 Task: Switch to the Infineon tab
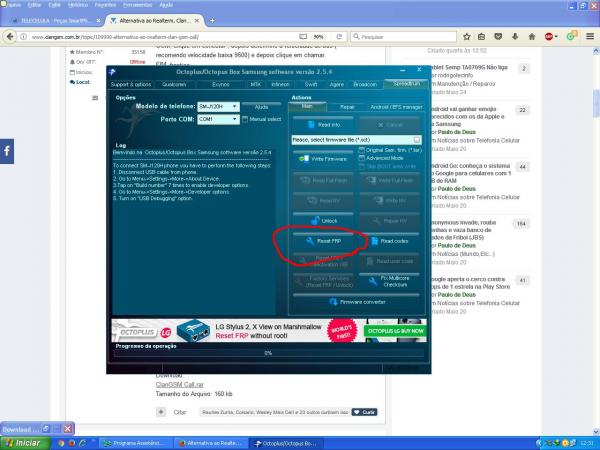tap(280, 84)
